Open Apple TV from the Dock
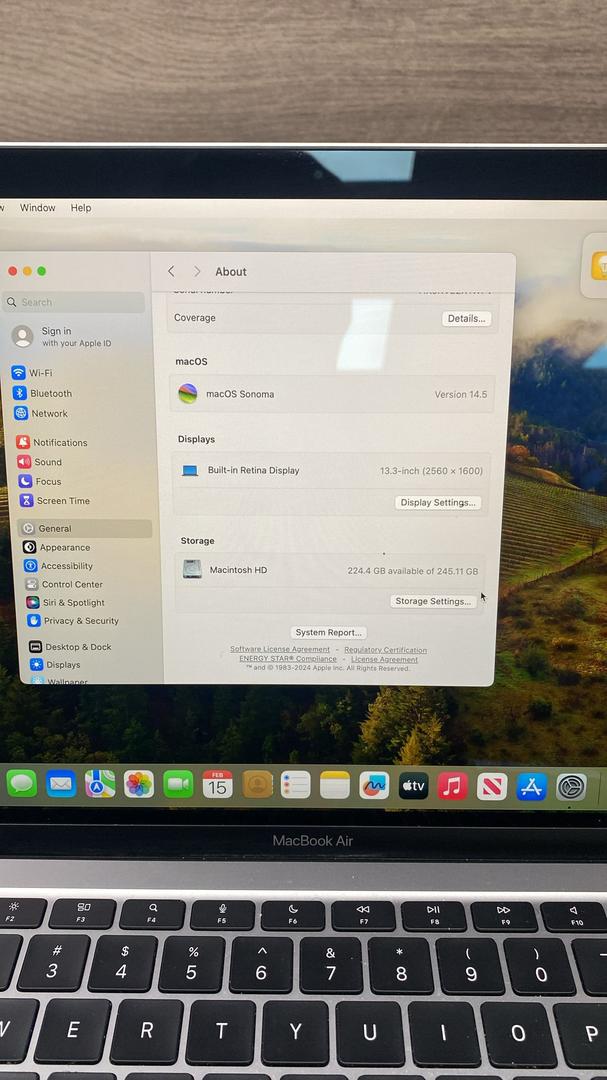Screen dimensions: 607x1080 coord(413,785)
